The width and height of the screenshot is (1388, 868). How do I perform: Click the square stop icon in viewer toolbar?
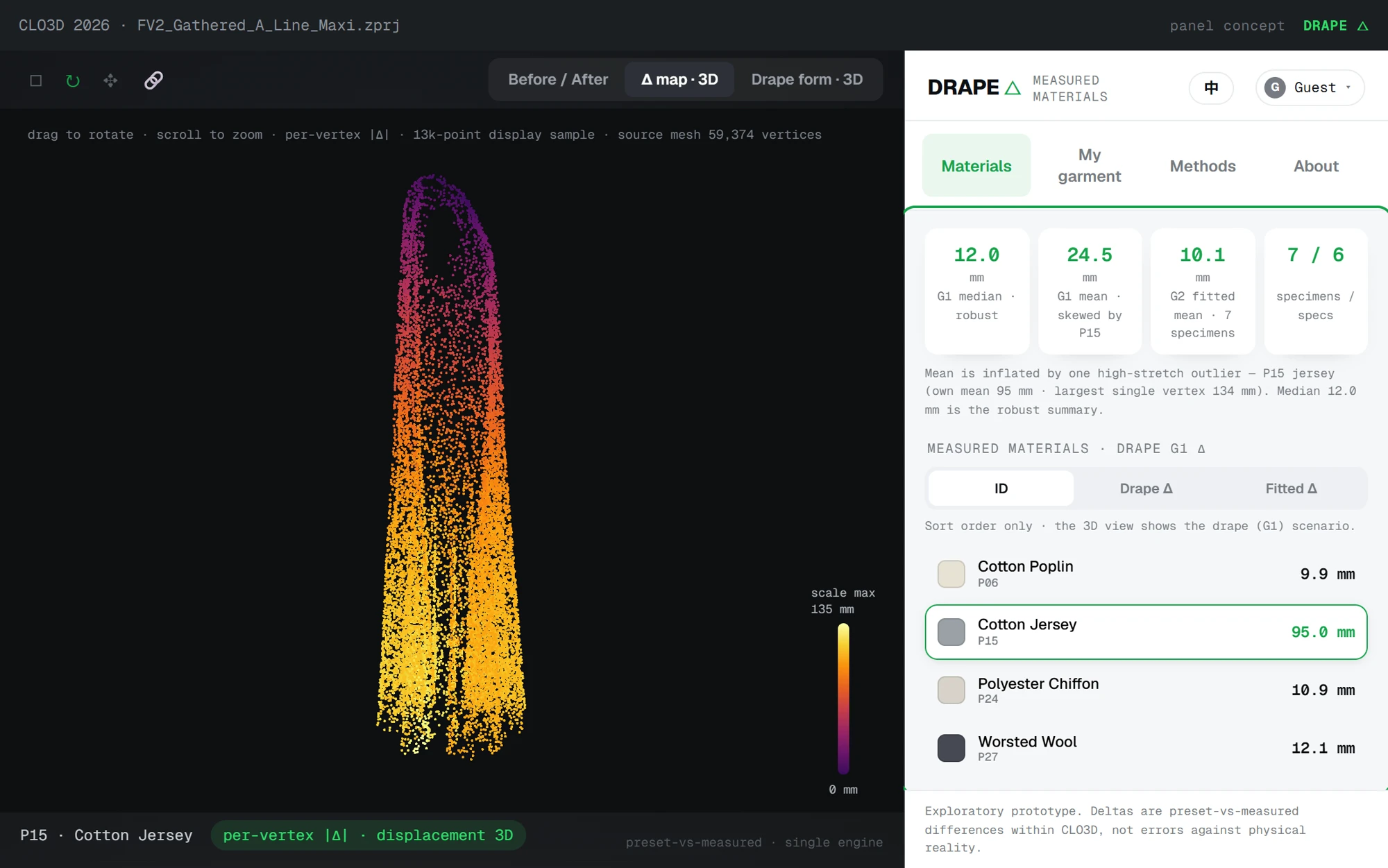point(36,80)
